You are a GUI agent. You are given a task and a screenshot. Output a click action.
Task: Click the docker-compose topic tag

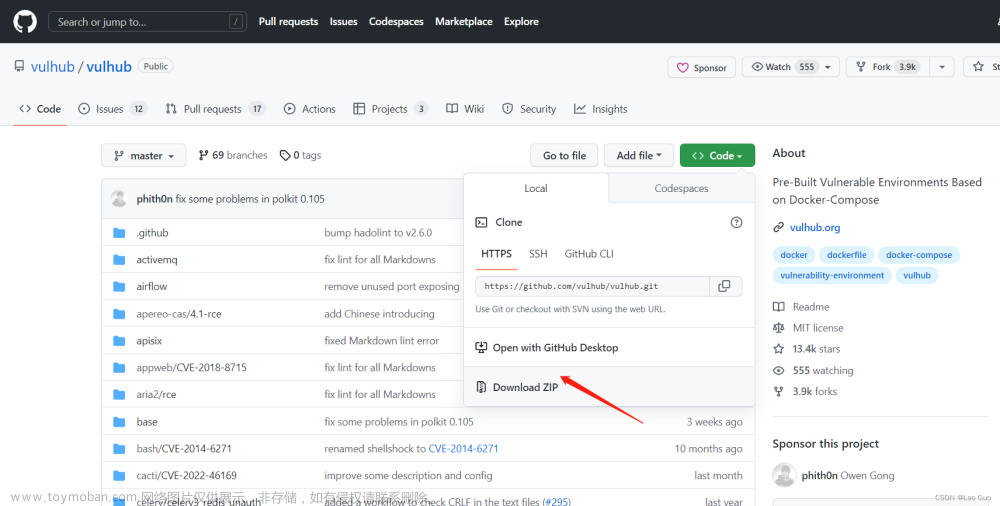pos(918,255)
